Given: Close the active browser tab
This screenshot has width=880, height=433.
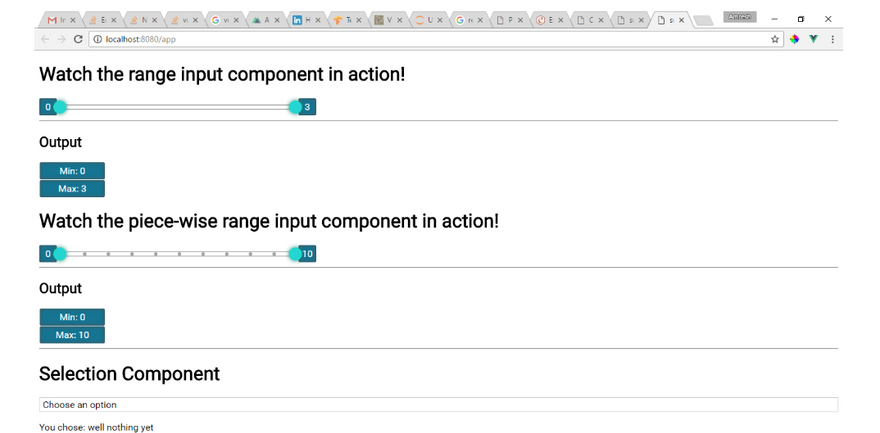Looking at the screenshot, I should 682,20.
